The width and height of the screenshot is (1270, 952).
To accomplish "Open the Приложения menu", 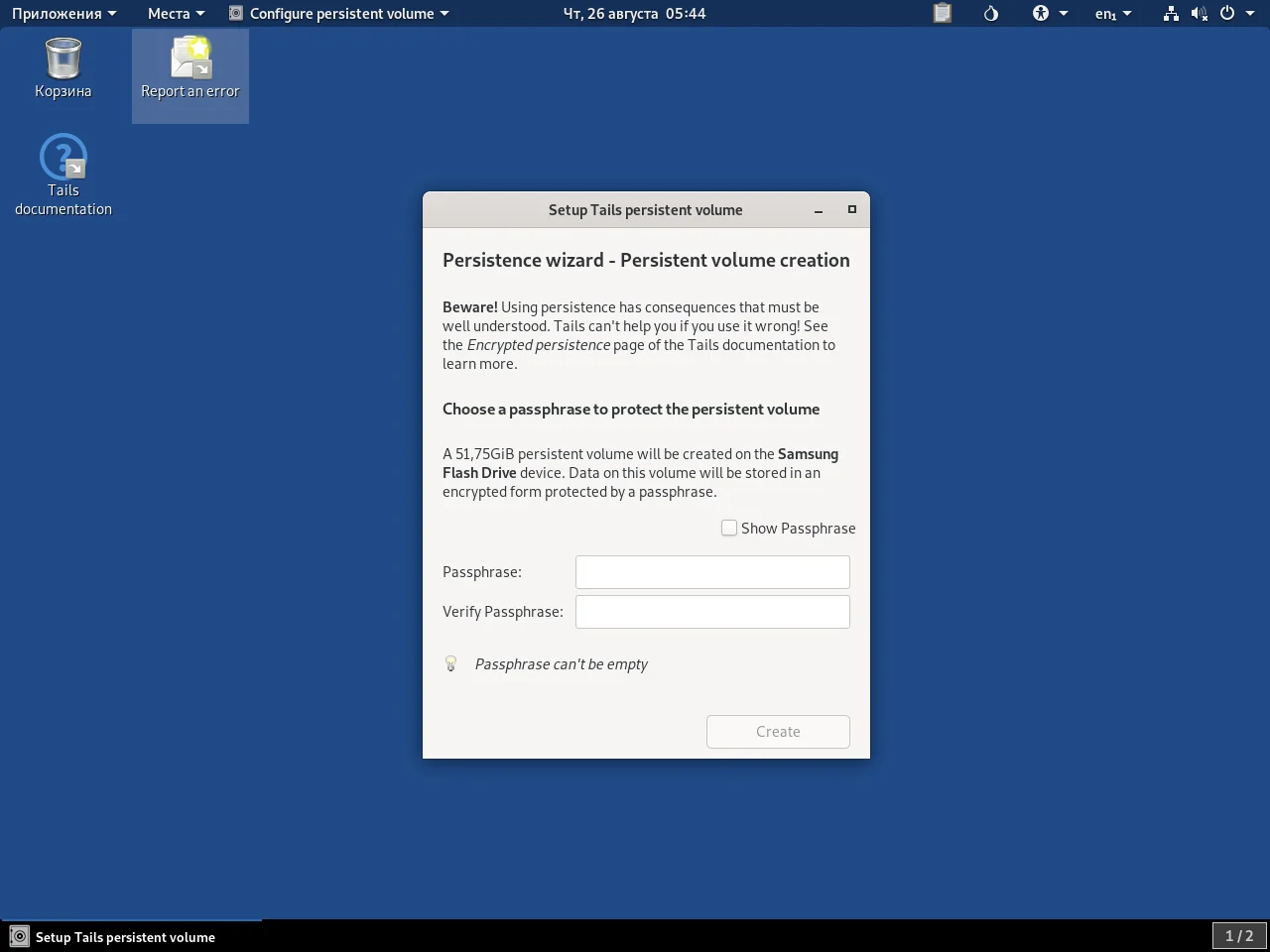I will 63,13.
